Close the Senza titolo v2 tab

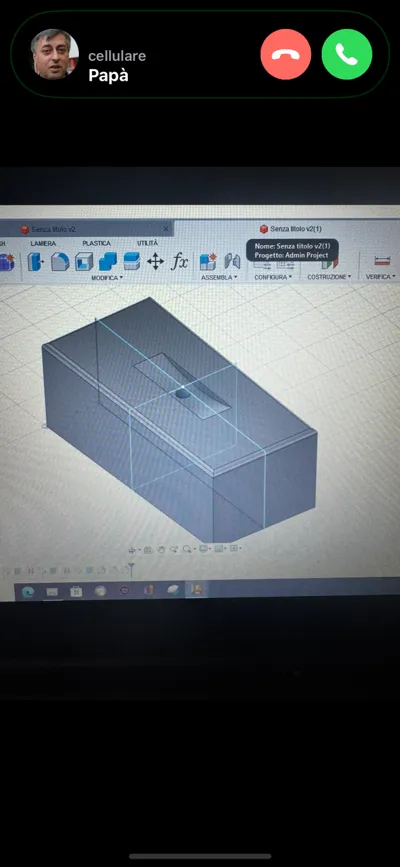point(165,228)
